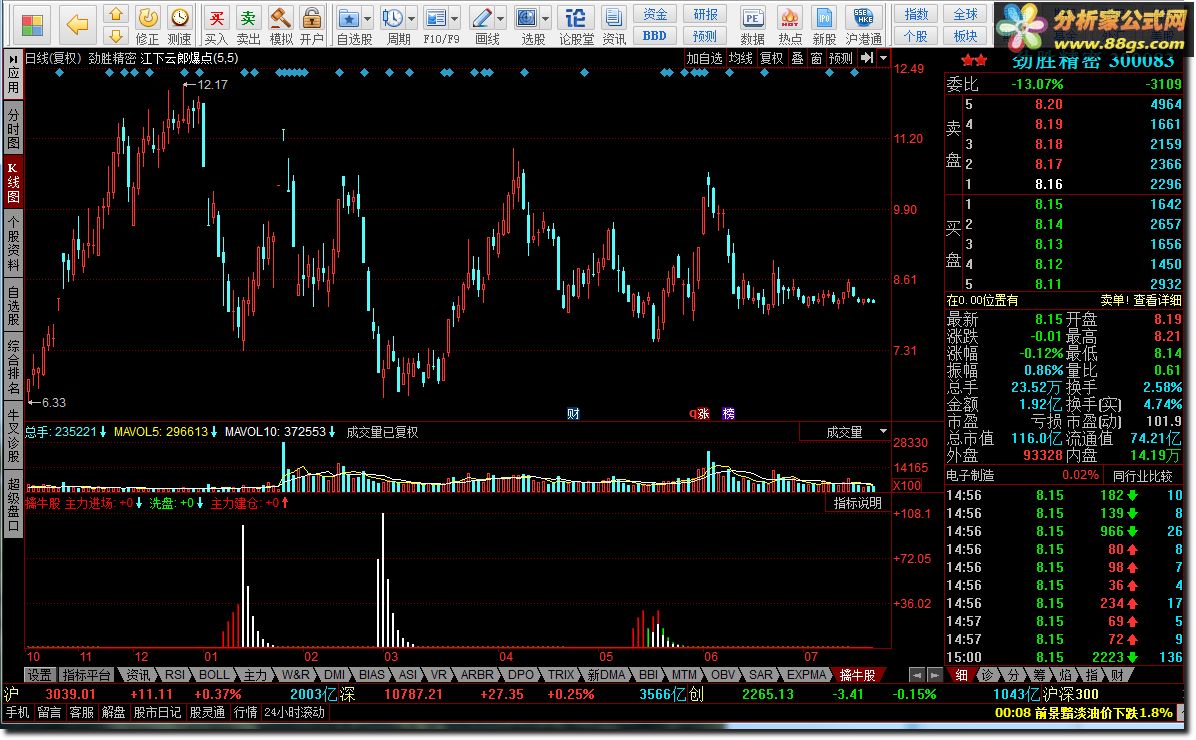Open the F10/F9 info icon
The image size is (1196, 740).
(x=436, y=25)
